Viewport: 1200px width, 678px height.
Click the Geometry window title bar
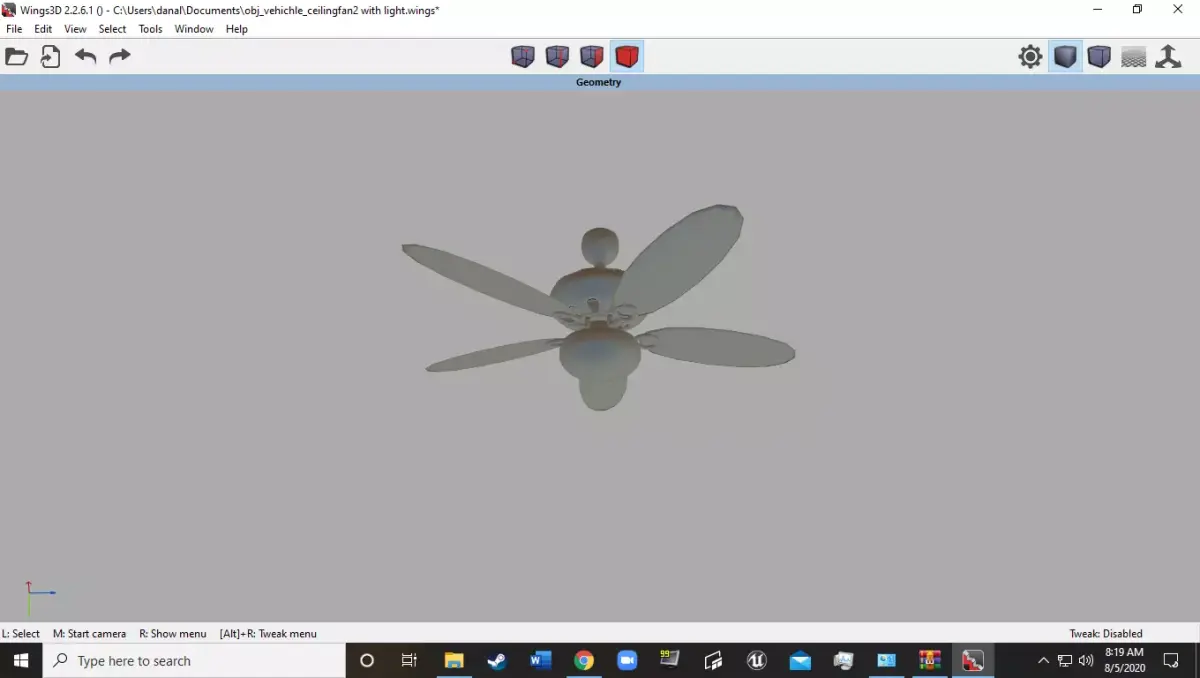(x=598, y=82)
